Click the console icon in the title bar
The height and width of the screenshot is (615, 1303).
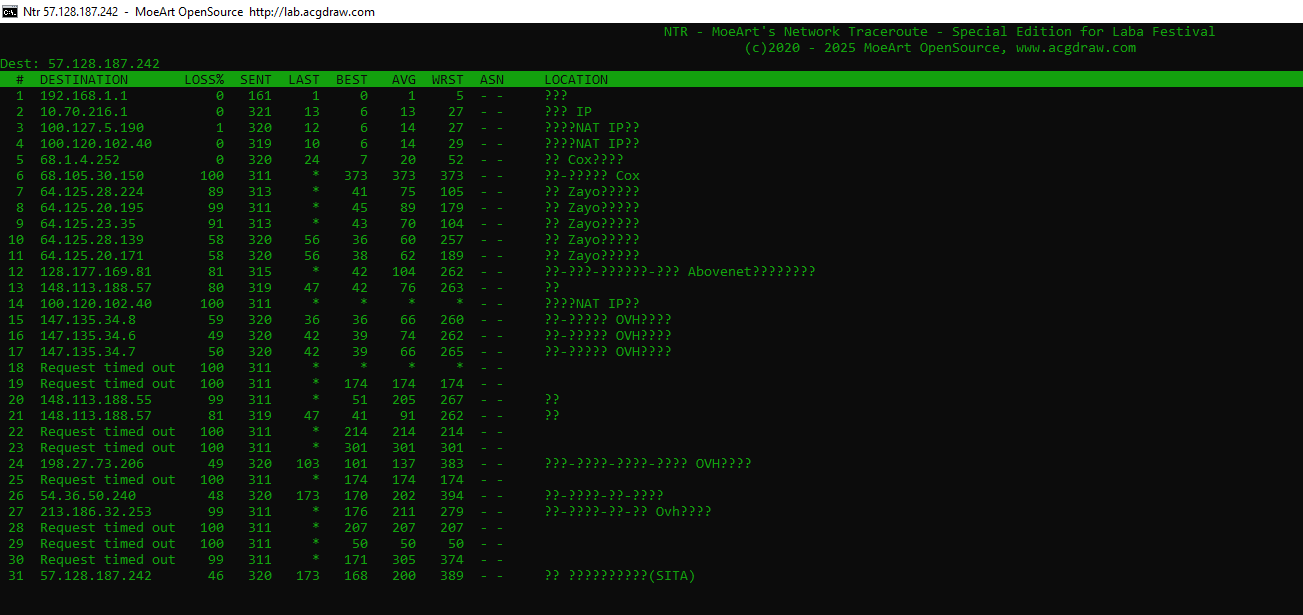click(11, 11)
